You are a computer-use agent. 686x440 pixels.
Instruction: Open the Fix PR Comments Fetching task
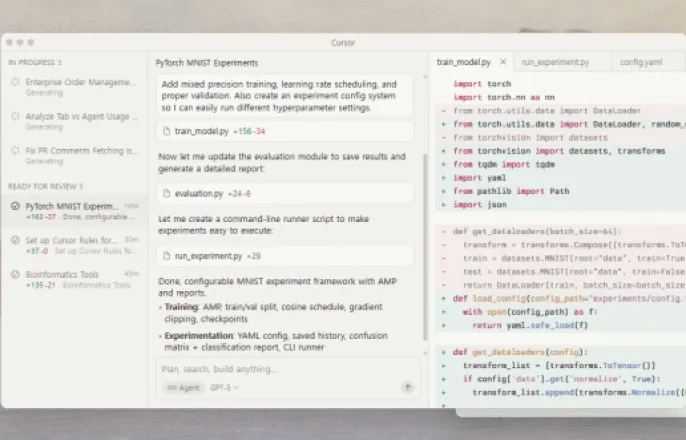tap(74, 155)
